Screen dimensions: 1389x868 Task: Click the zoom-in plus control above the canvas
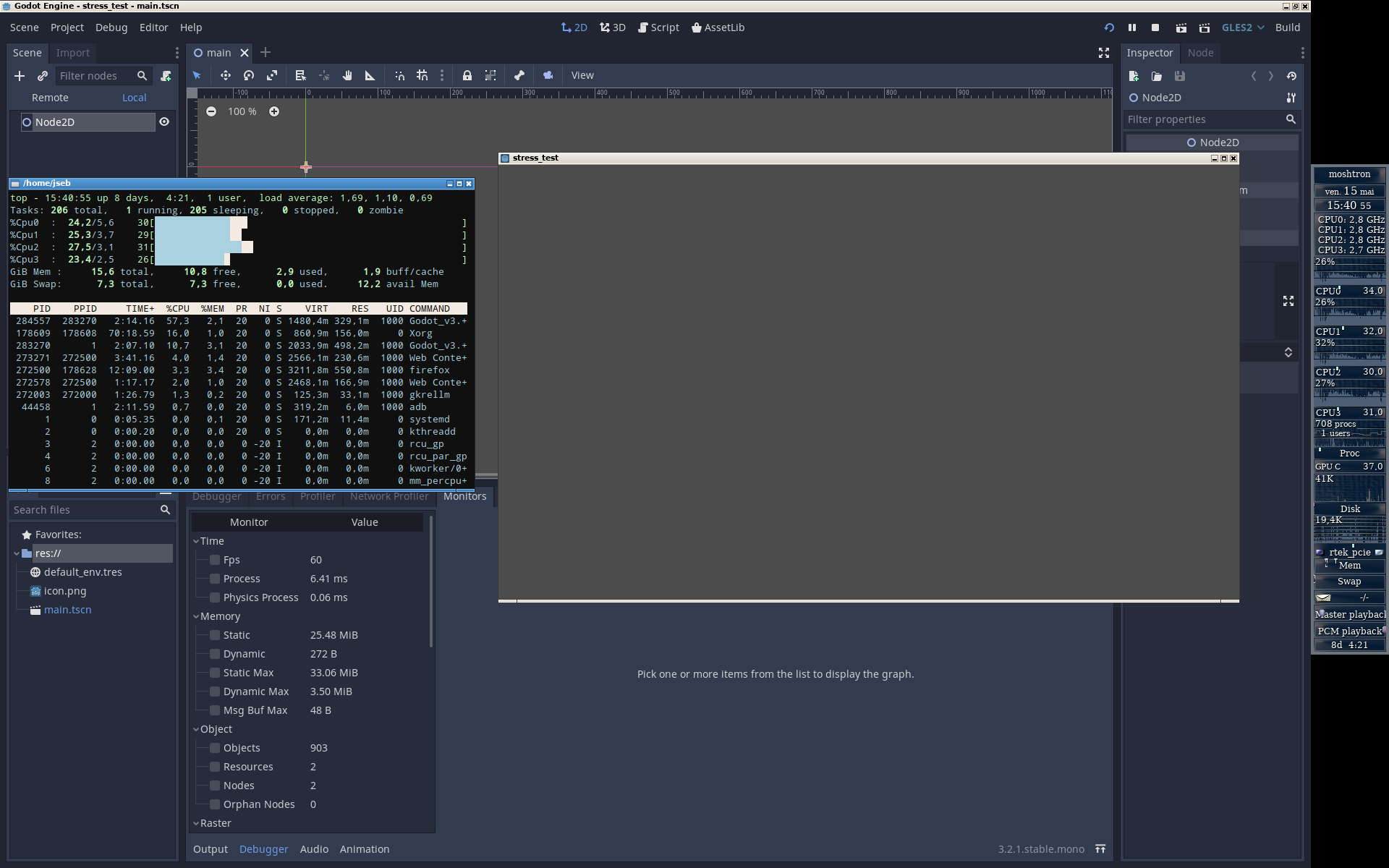coord(274,111)
